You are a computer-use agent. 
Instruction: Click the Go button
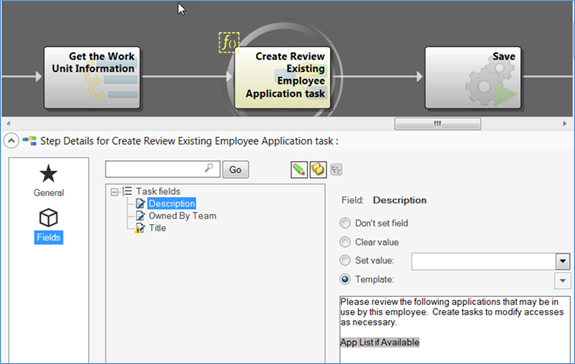pos(235,170)
